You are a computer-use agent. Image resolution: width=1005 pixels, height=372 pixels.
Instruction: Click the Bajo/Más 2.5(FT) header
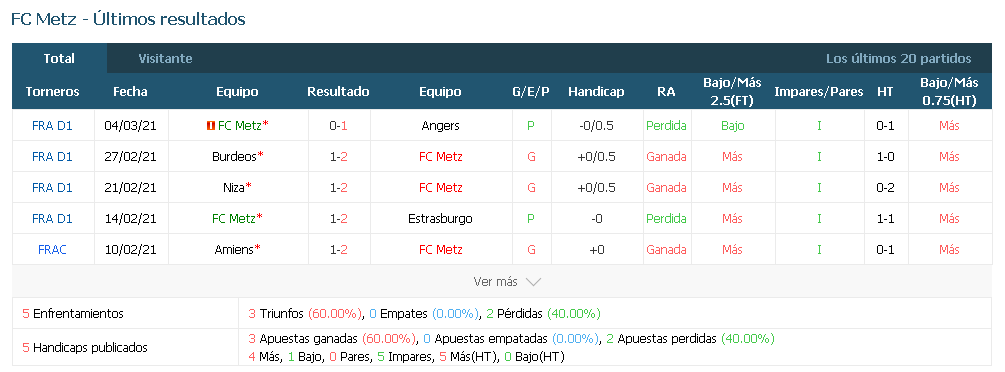pyautogui.click(x=732, y=91)
